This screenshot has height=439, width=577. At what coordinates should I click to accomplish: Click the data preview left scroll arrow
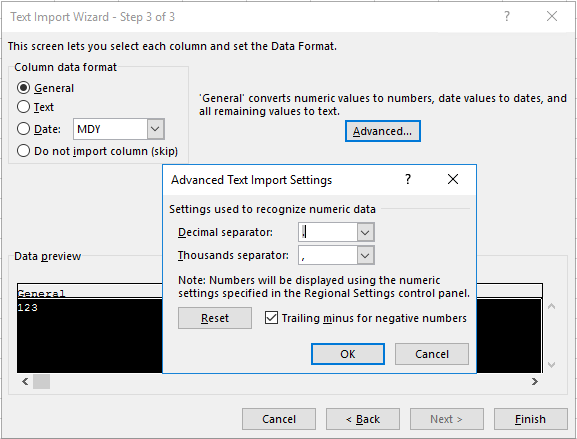[x=25, y=382]
